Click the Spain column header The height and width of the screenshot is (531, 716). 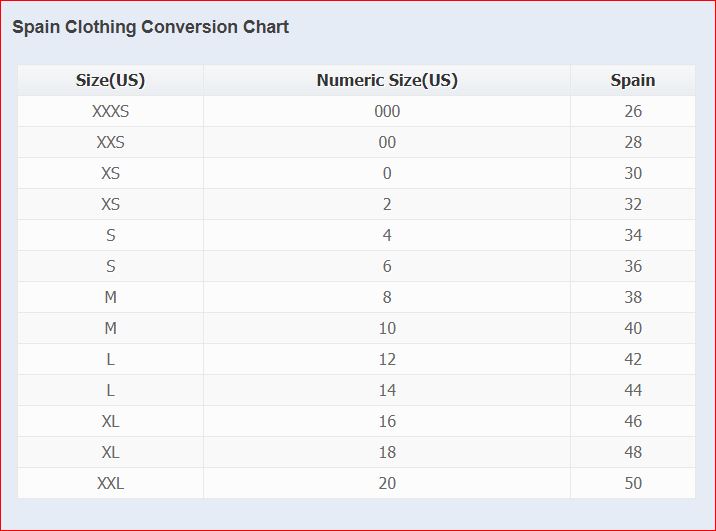coord(633,80)
